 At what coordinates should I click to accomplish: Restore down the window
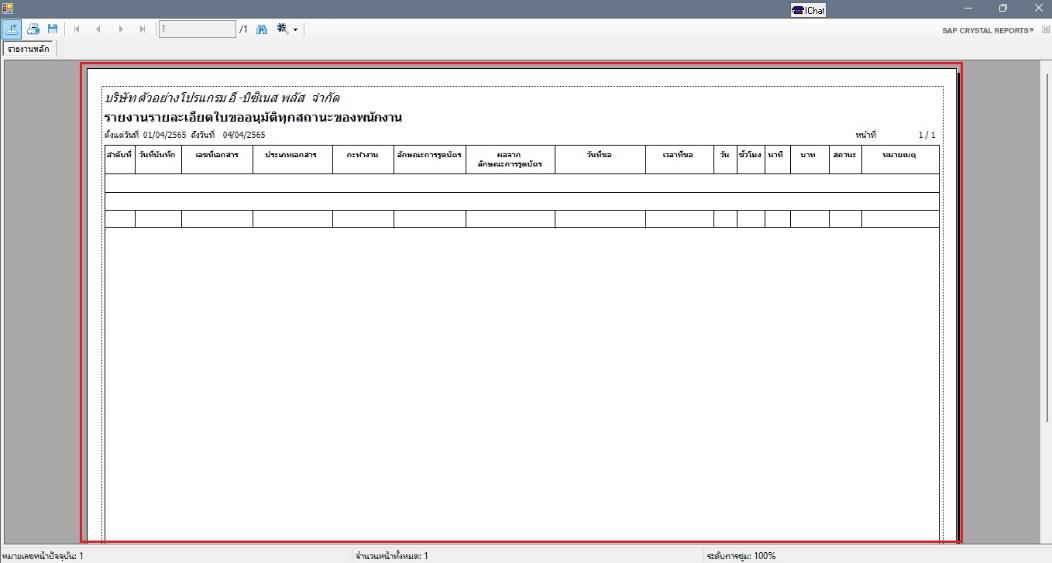(x=1002, y=8)
